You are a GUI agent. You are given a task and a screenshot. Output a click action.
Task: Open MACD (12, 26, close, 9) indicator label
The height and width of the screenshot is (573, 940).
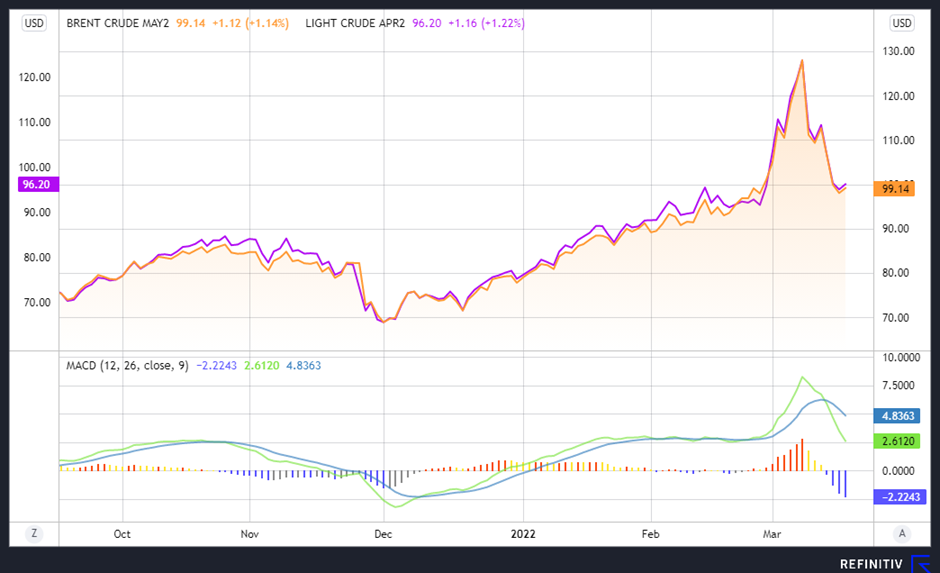(127, 366)
